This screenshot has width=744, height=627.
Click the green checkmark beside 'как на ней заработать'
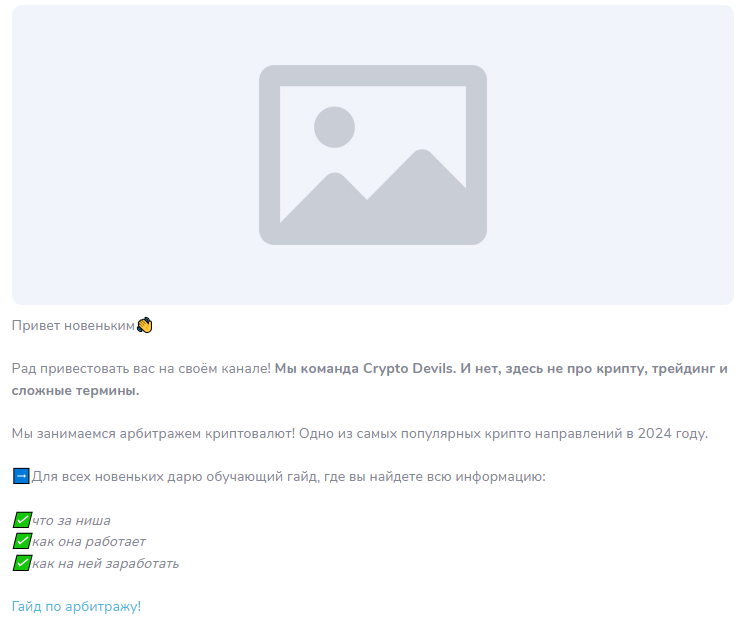[x=22, y=563]
